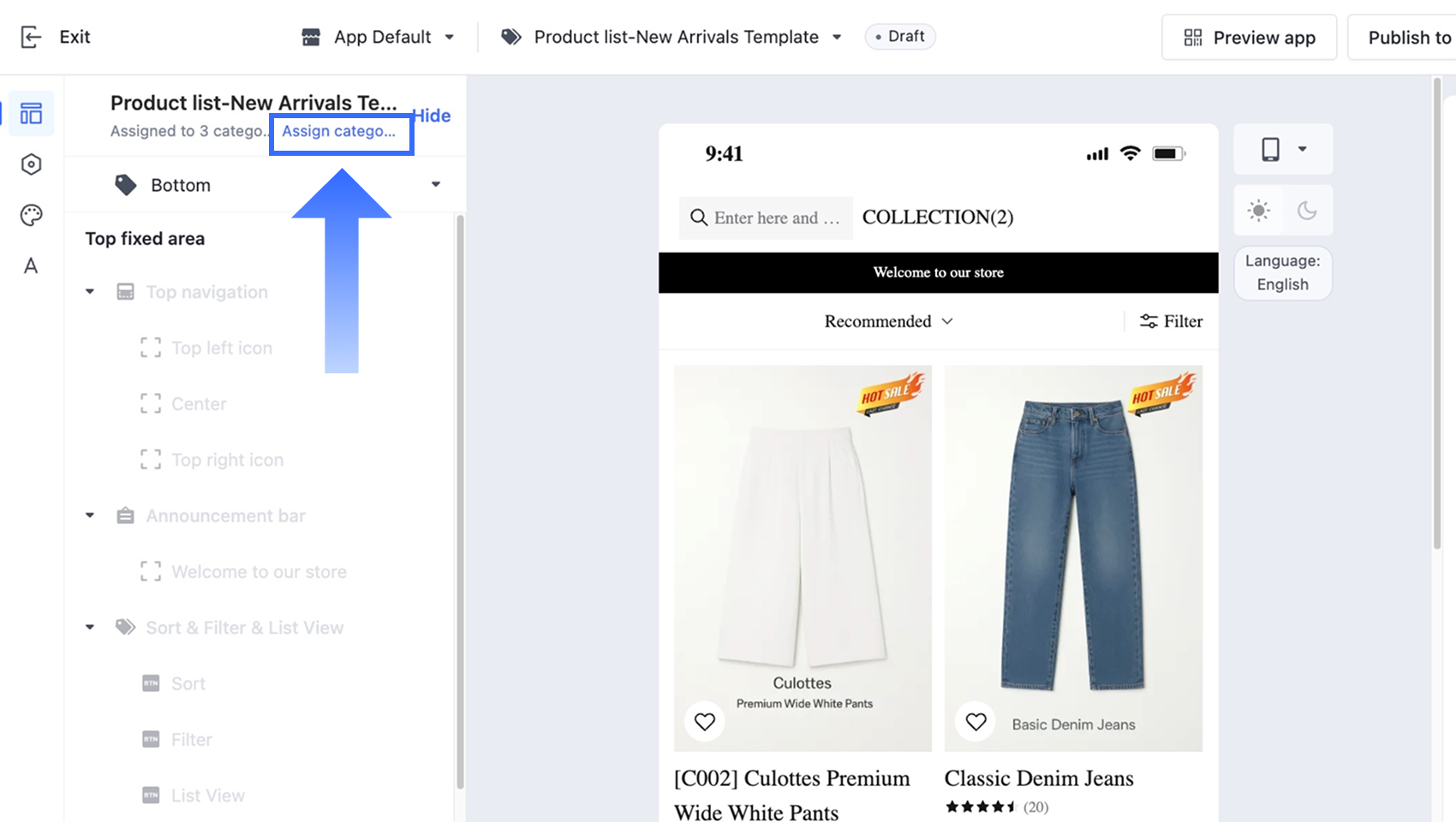Open the device type dropdown
1456x822 pixels.
[1283, 149]
